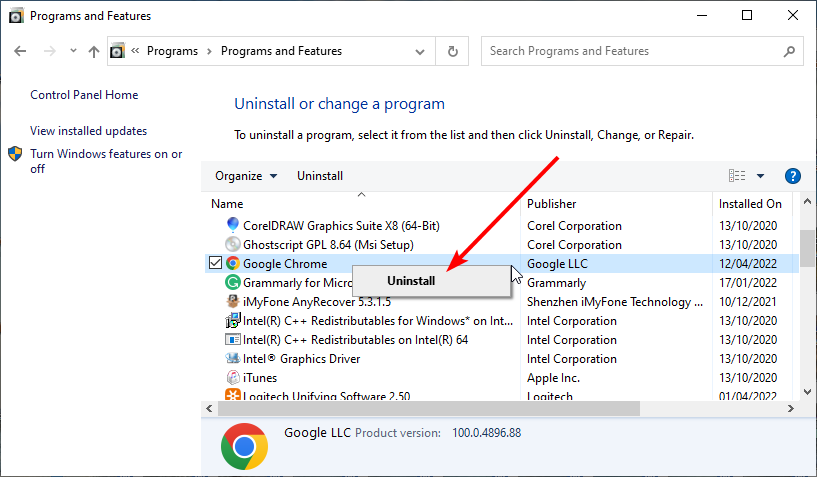This screenshot has width=817, height=477.
Task: Select Ghostscript GPL 8.64 (Msi Setup)
Action: click(328, 244)
